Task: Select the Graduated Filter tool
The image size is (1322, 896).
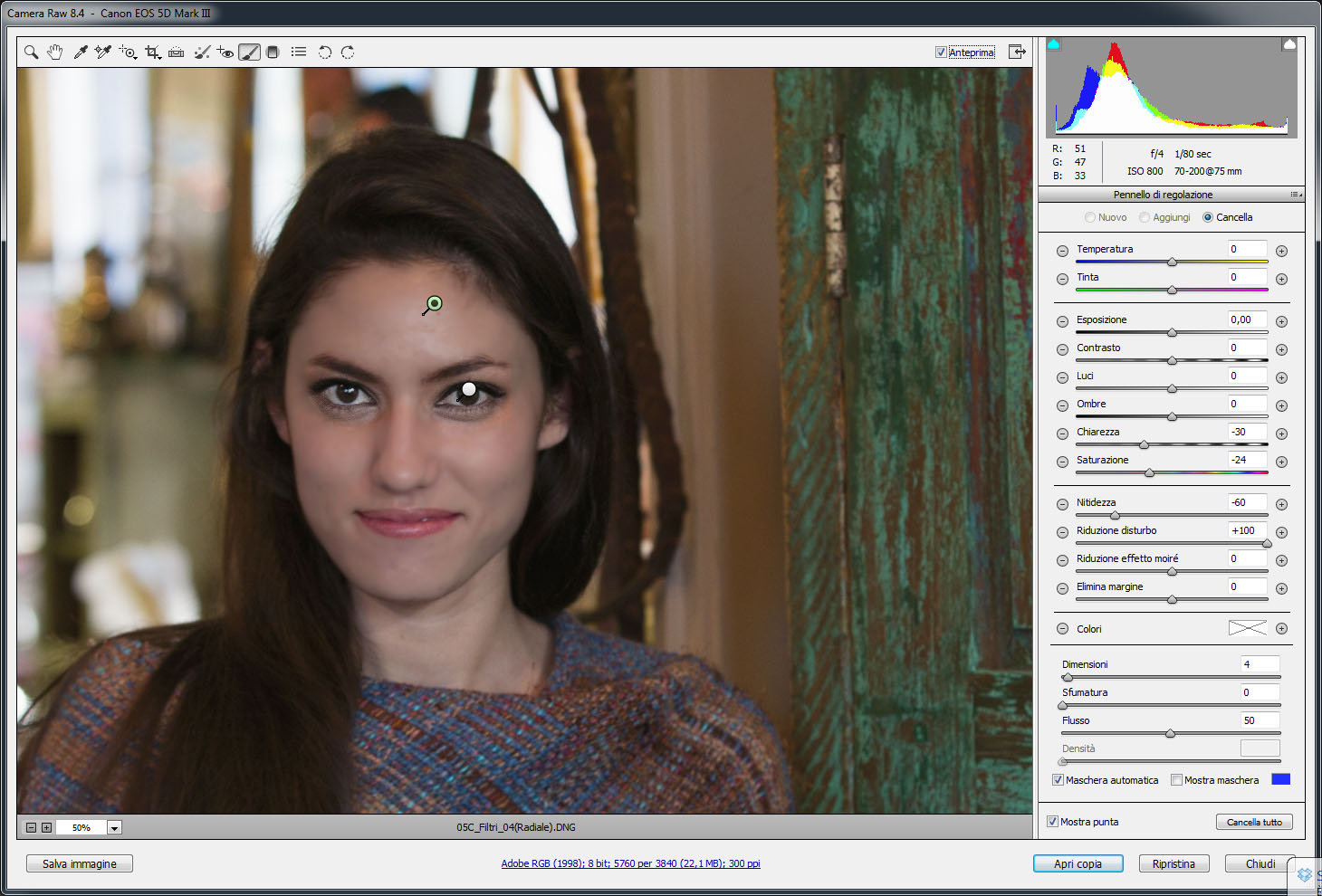Action: click(x=273, y=52)
